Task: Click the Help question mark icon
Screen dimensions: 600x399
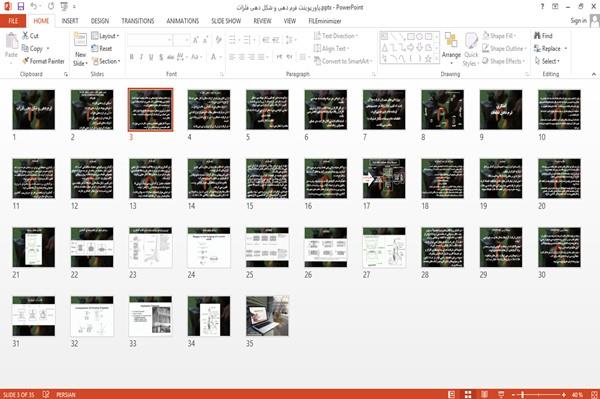Action: [x=542, y=7]
